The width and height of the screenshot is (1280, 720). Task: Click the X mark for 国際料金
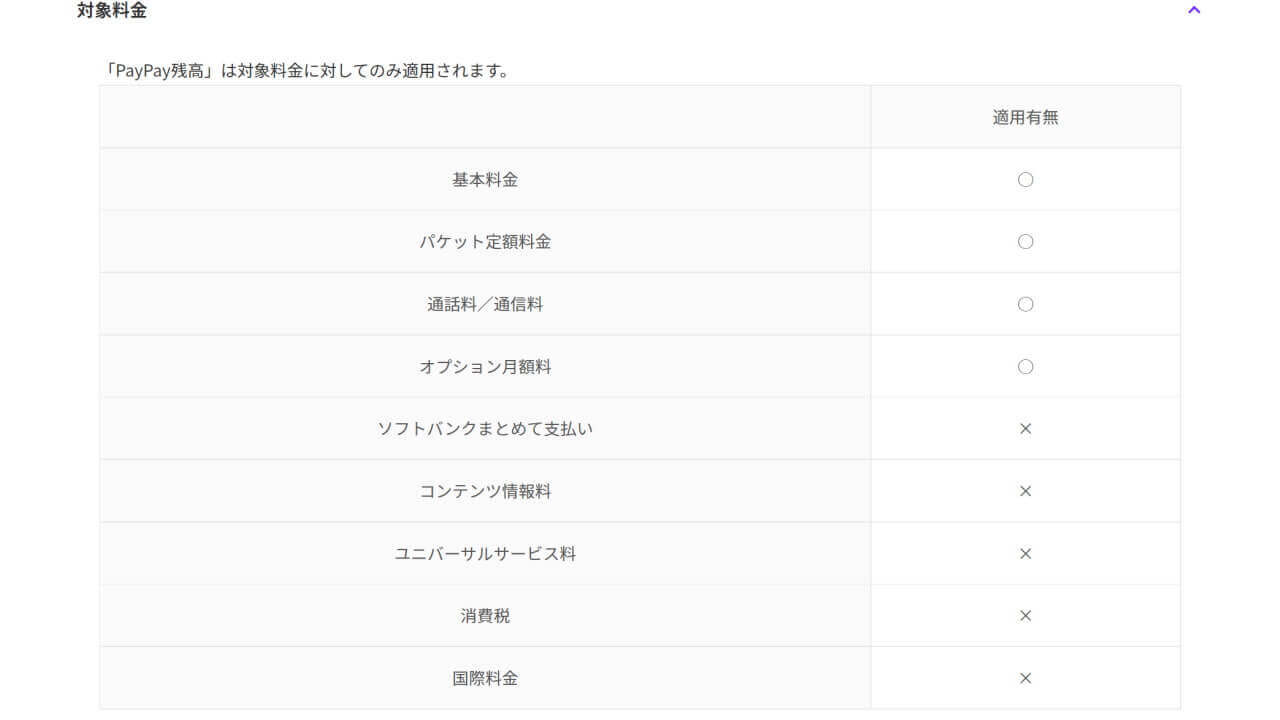[x=1025, y=678]
